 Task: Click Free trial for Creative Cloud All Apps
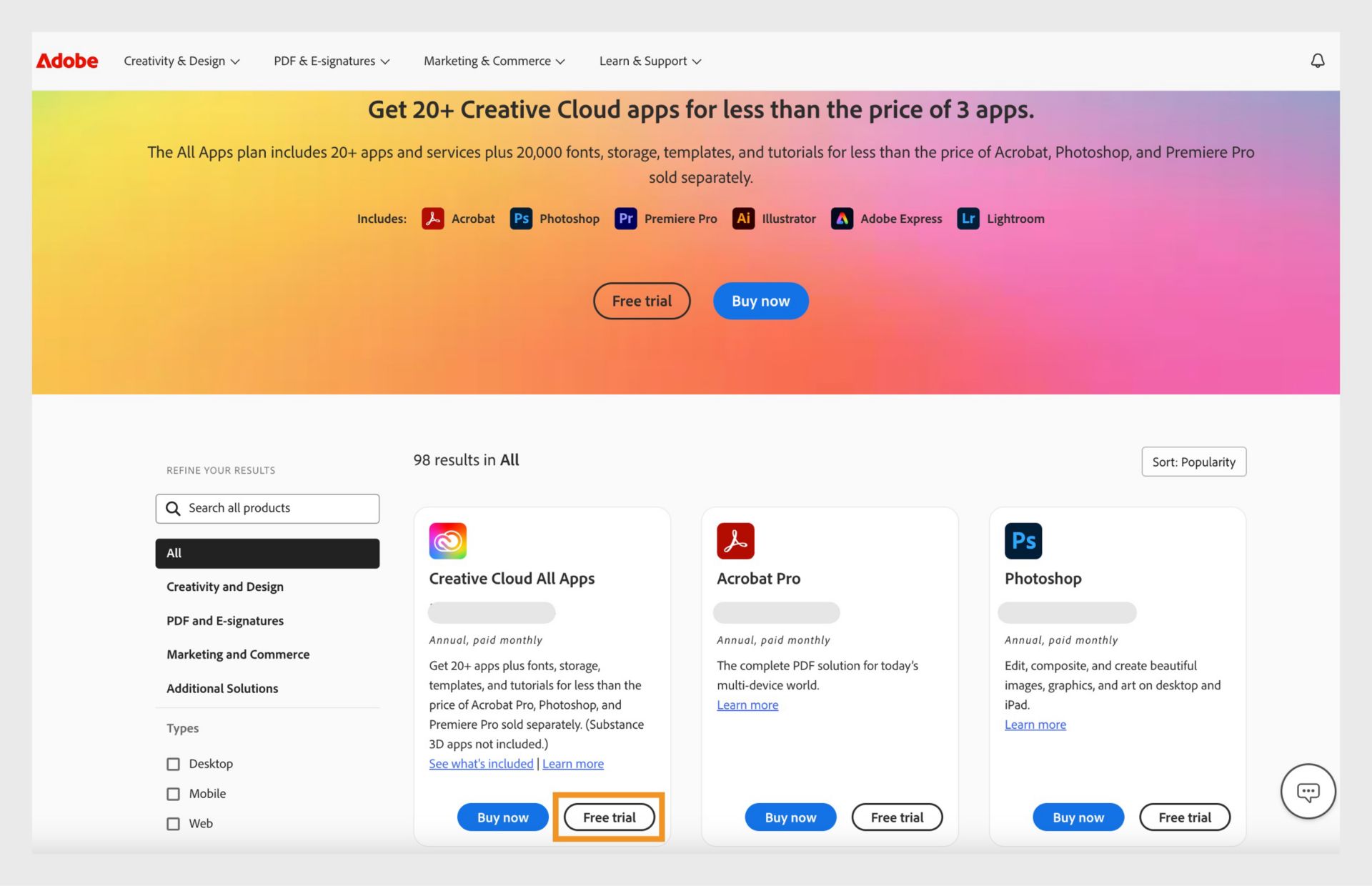tap(608, 817)
